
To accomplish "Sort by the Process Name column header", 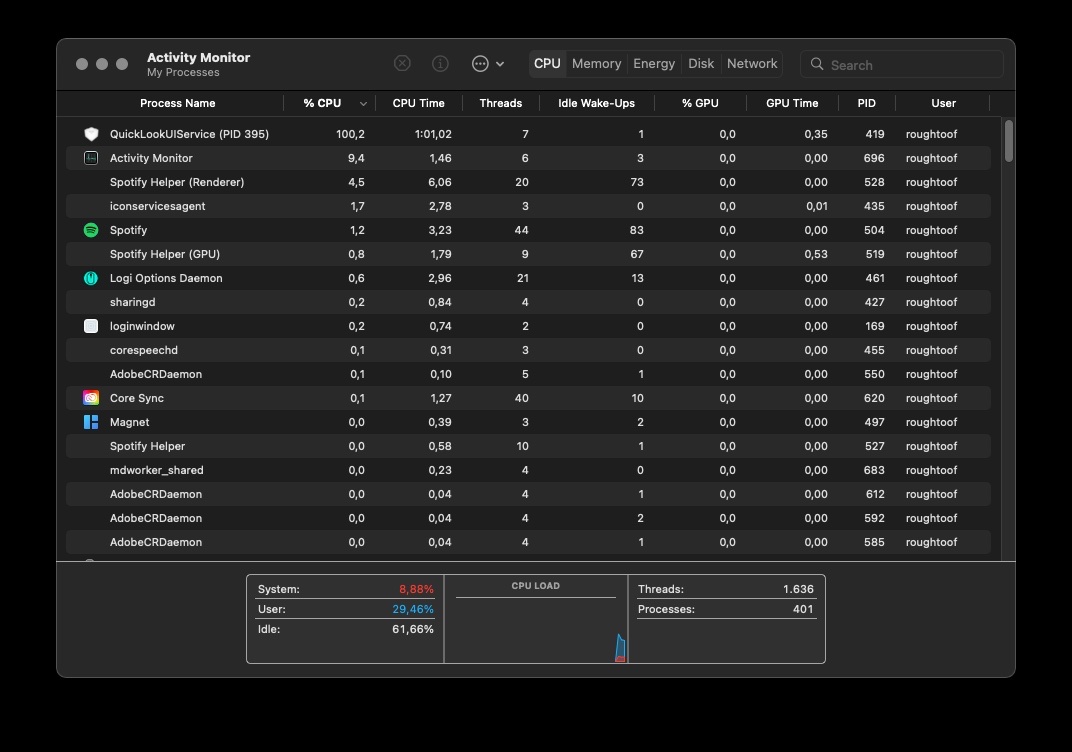I will tap(178, 103).
